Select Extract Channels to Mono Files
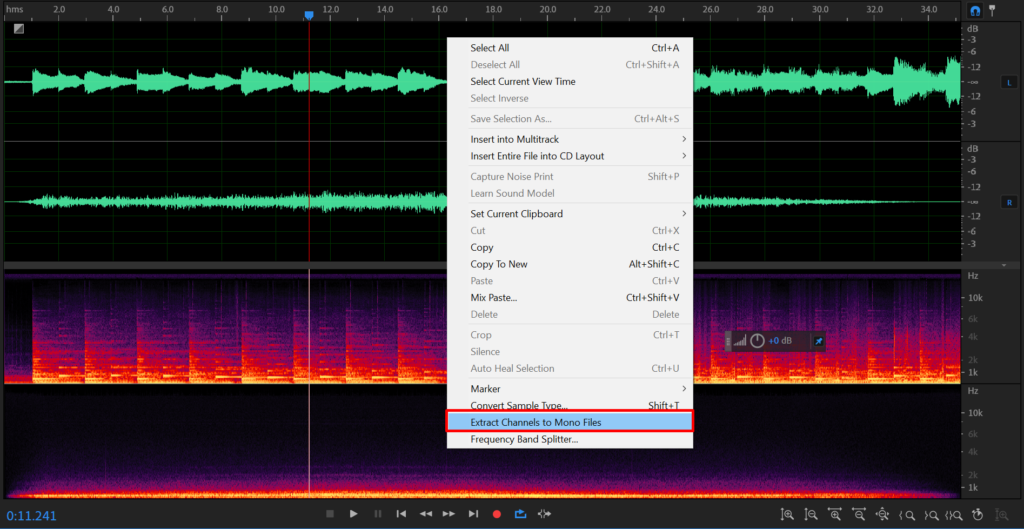The image size is (1024, 529). point(569,422)
